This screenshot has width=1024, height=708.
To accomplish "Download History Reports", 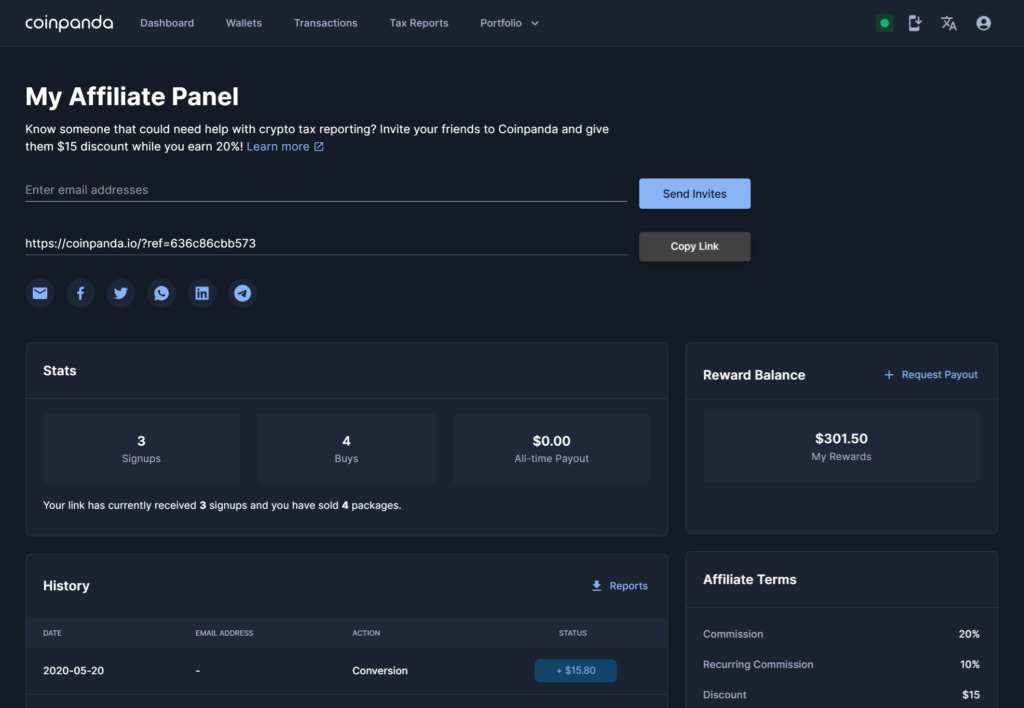I will [619, 586].
